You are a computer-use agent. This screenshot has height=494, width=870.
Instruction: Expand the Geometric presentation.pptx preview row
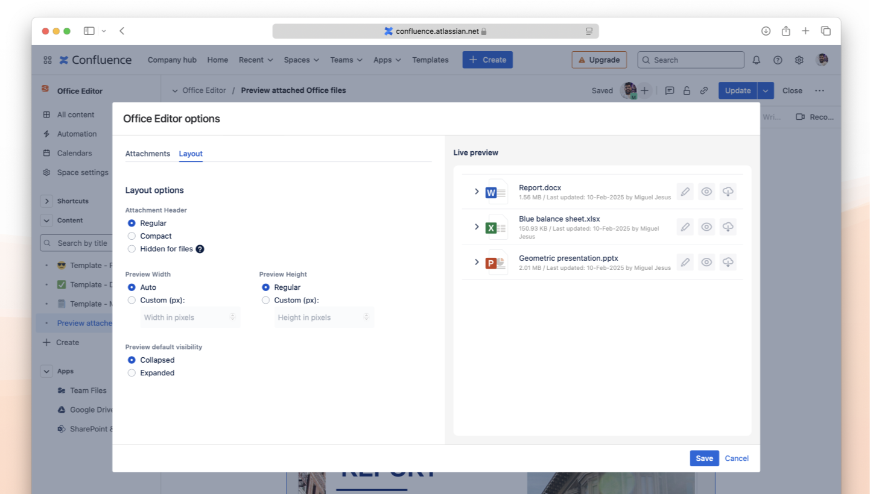pyautogui.click(x=476, y=262)
